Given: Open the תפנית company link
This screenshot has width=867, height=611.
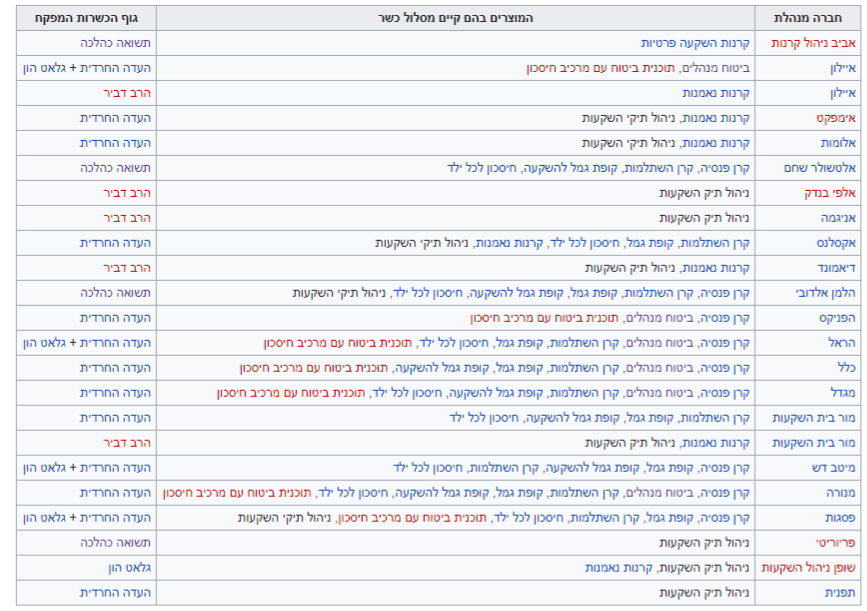Looking at the screenshot, I should click(840, 592).
